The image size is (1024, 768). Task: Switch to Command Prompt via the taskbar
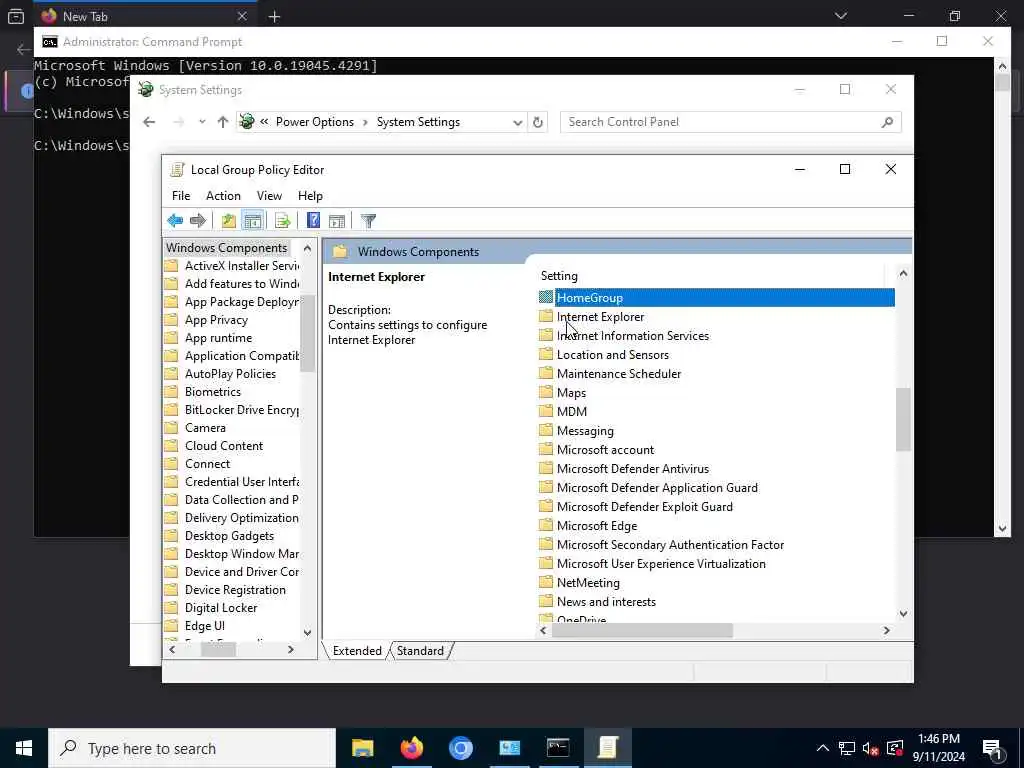[x=558, y=748]
